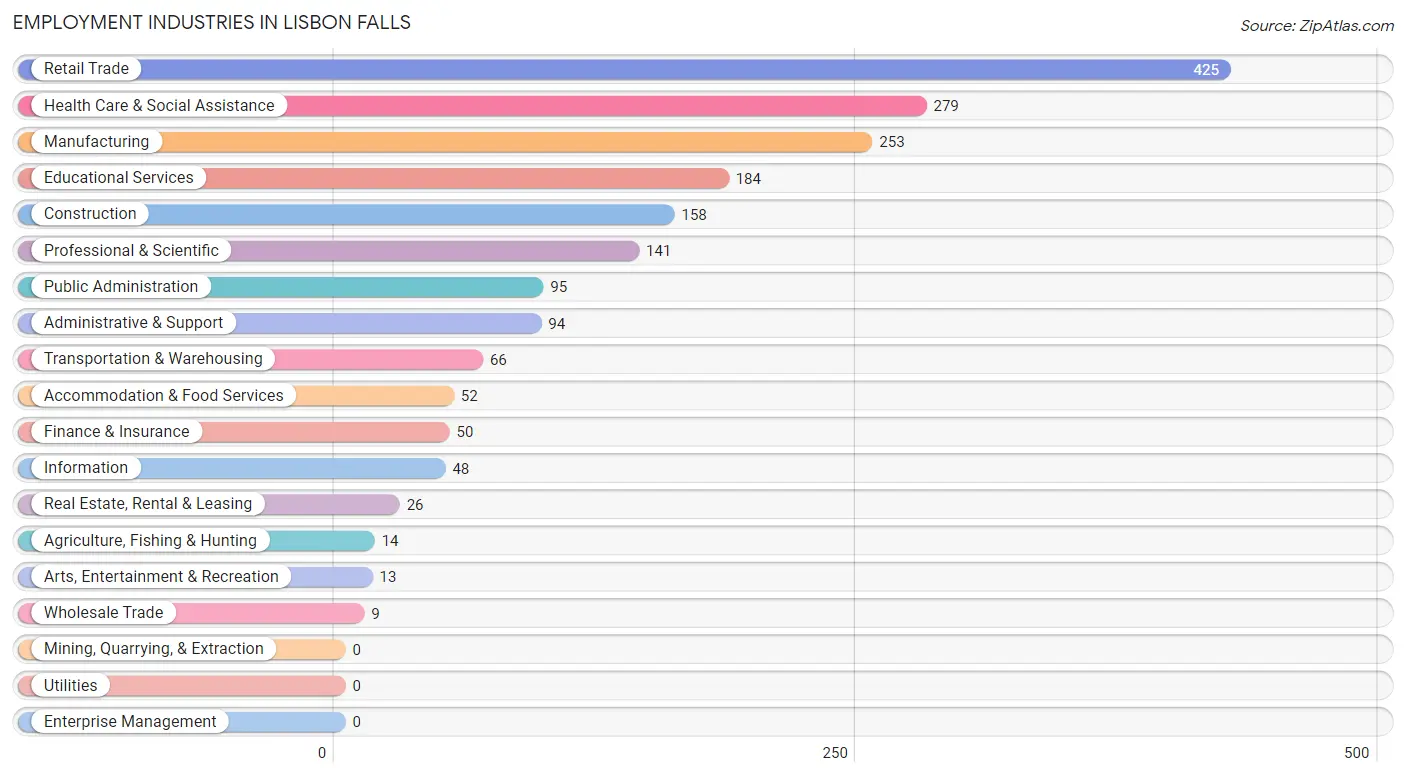
Task: Select the Health Care & Social Assistance label
Action: 159,105
